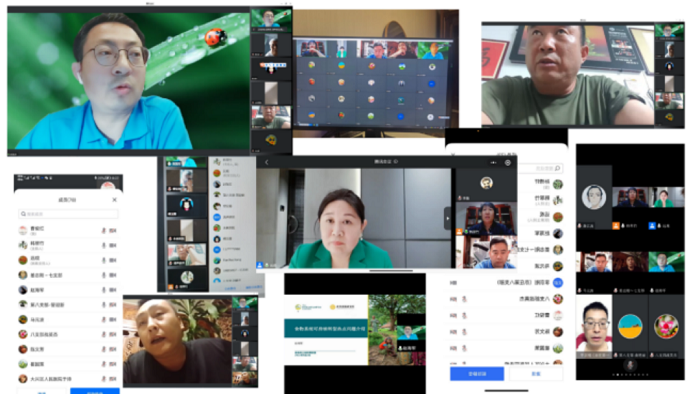Click member search field in left phone list

click(x=68, y=214)
